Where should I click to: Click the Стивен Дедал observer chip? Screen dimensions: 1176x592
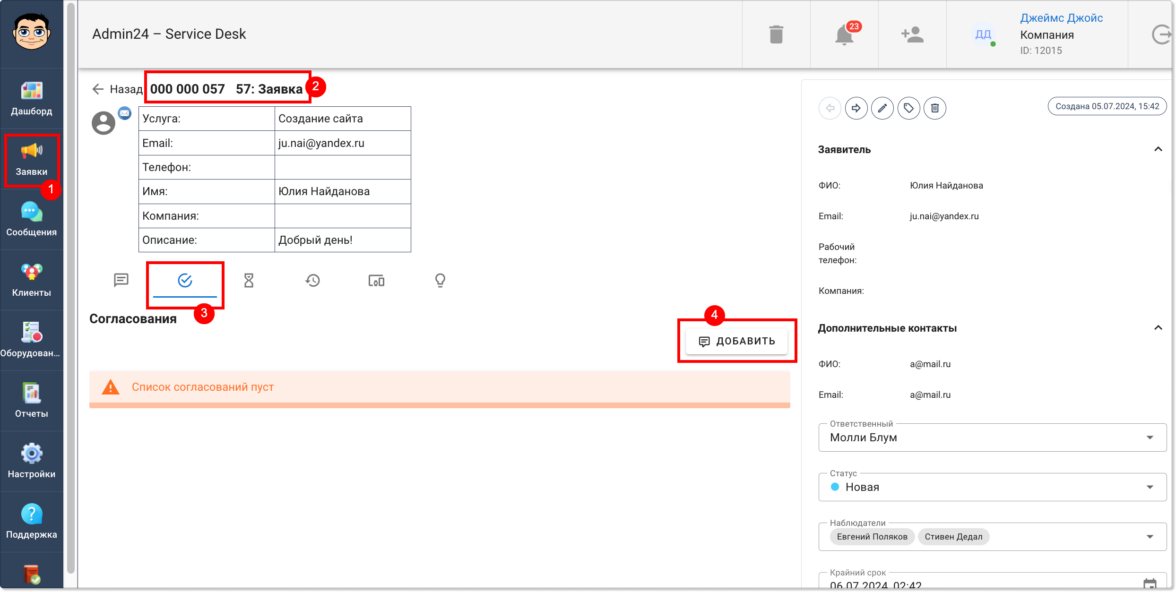[x=954, y=536]
